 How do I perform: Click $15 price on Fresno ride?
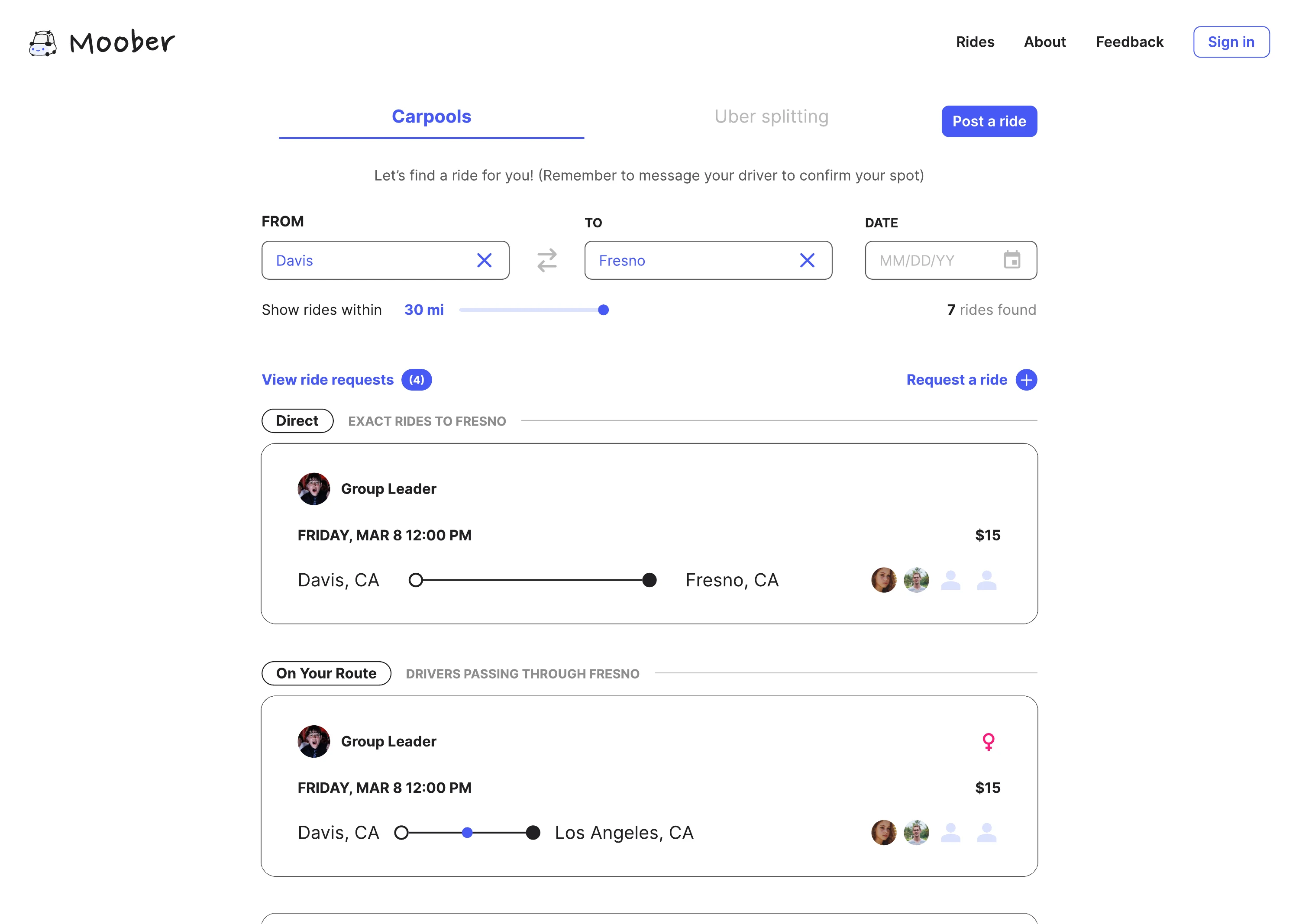tap(987, 536)
